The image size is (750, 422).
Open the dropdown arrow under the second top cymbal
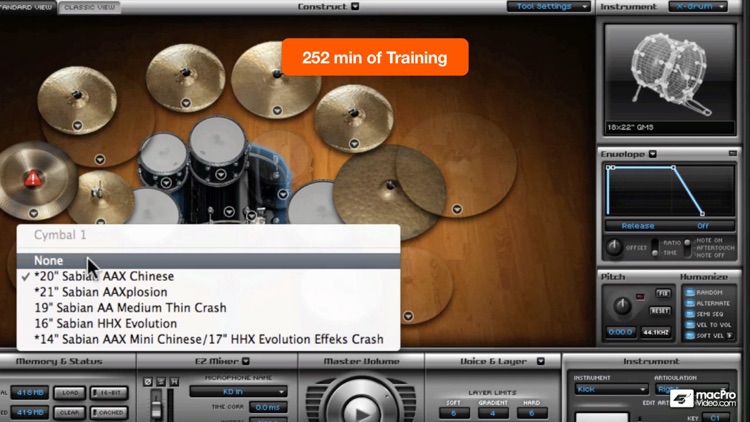186,103
